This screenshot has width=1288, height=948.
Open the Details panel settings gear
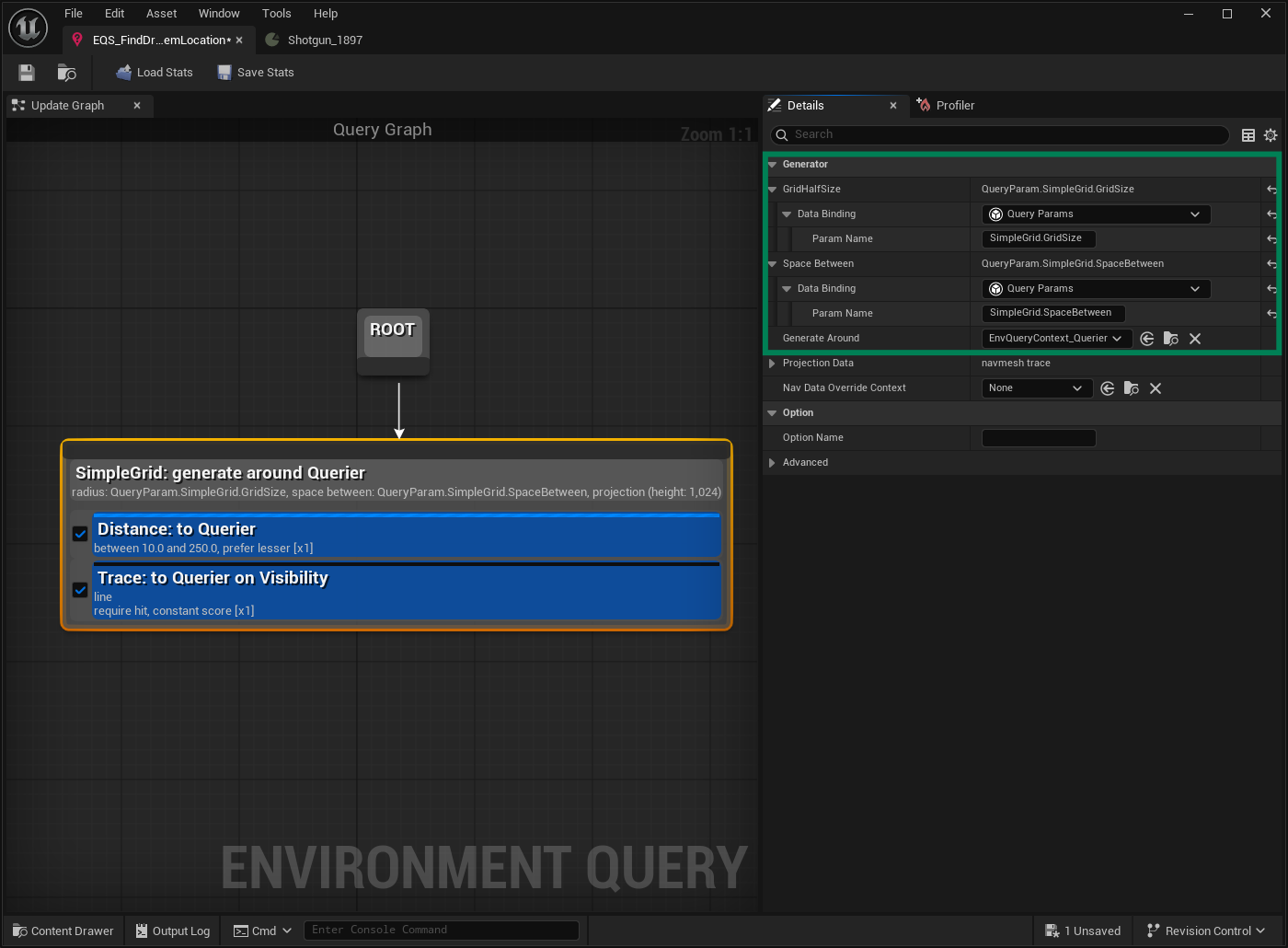click(x=1271, y=134)
